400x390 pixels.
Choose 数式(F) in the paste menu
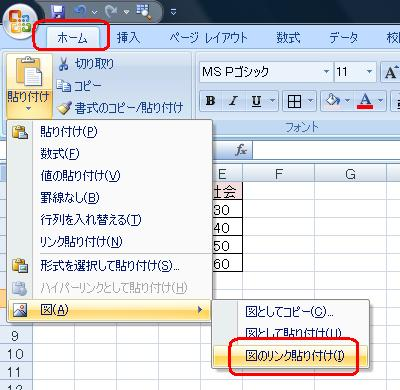pyautogui.click(x=109, y=154)
